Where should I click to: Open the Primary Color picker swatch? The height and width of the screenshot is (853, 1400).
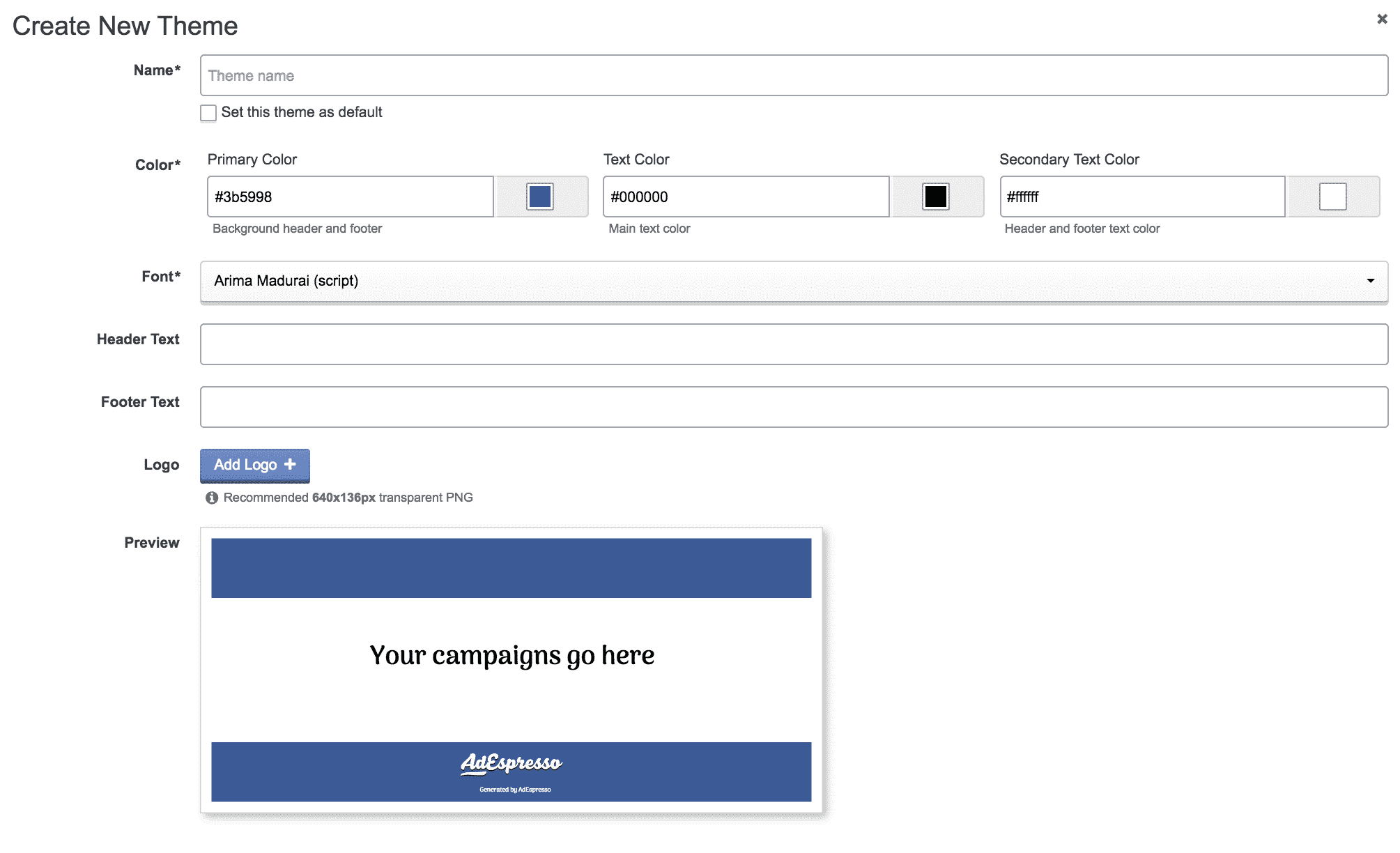coord(541,197)
